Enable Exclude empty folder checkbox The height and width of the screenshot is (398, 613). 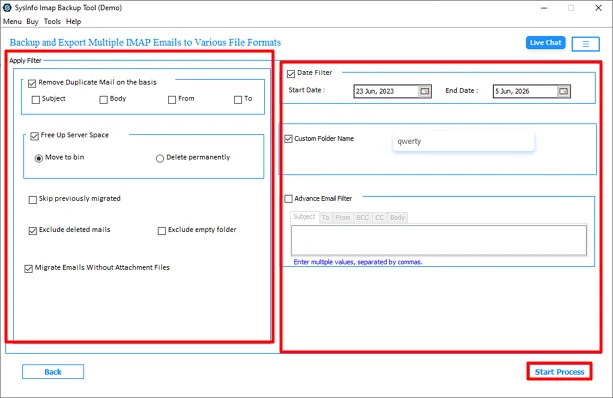[162, 231]
